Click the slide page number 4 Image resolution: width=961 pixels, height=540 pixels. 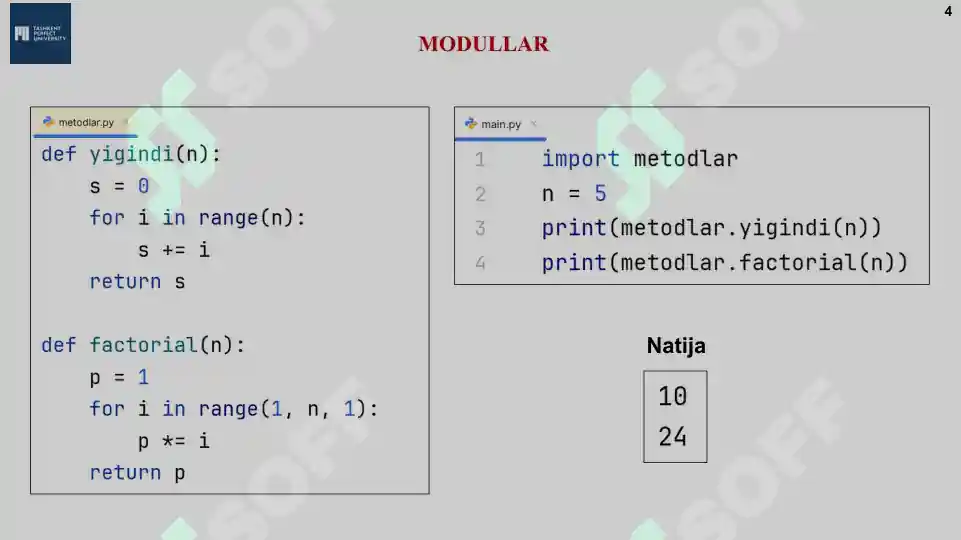[x=947, y=12]
